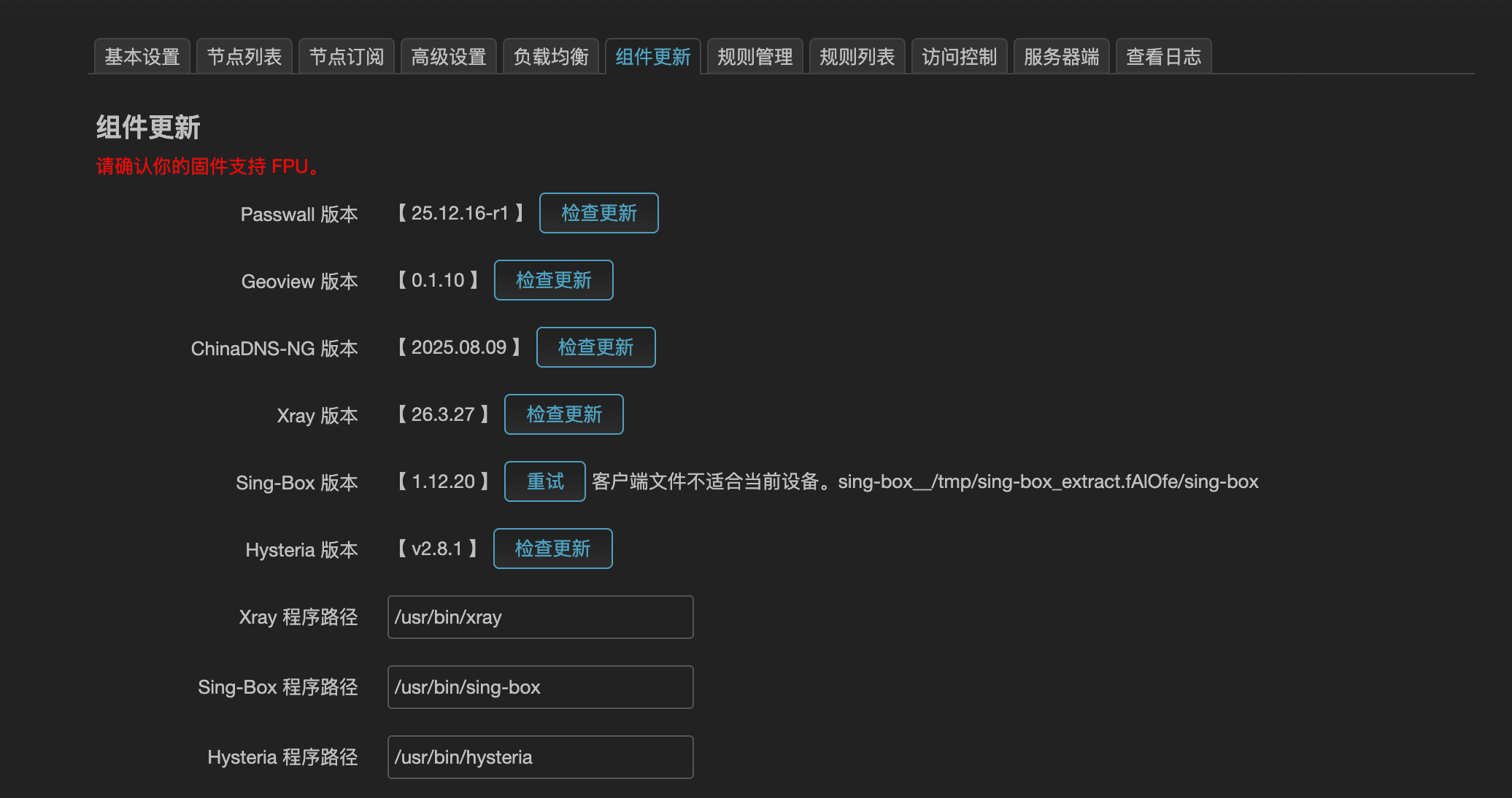This screenshot has width=1512, height=798.
Task: Open the 节点列表 tab
Action: coord(244,55)
